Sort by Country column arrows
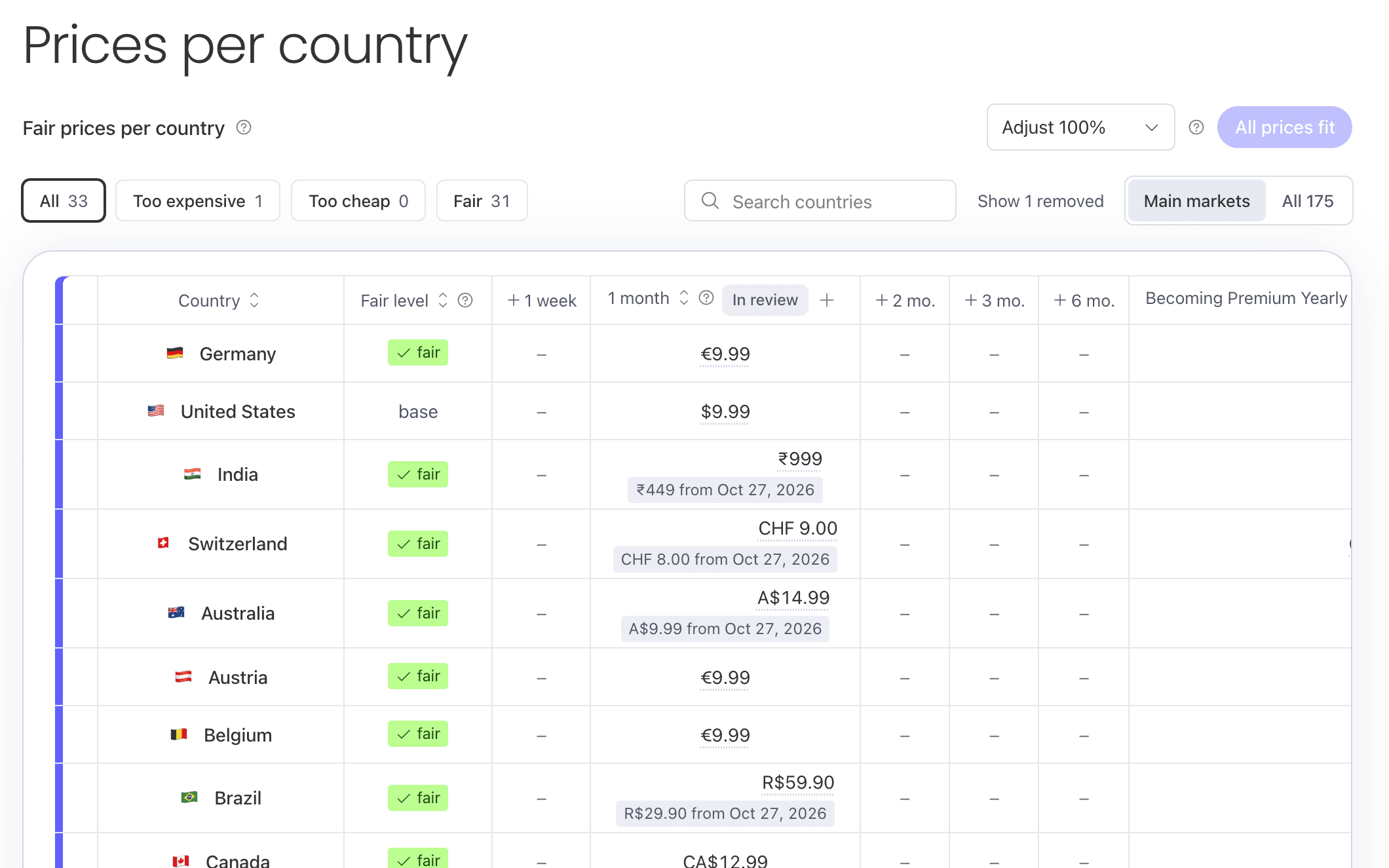1389x868 pixels. pyautogui.click(x=254, y=300)
